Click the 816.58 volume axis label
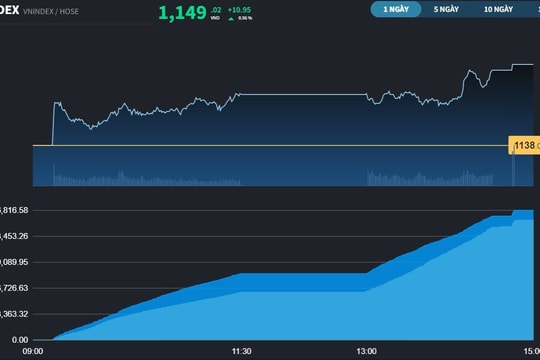This screenshot has height=360, width=540. click(x=14, y=210)
